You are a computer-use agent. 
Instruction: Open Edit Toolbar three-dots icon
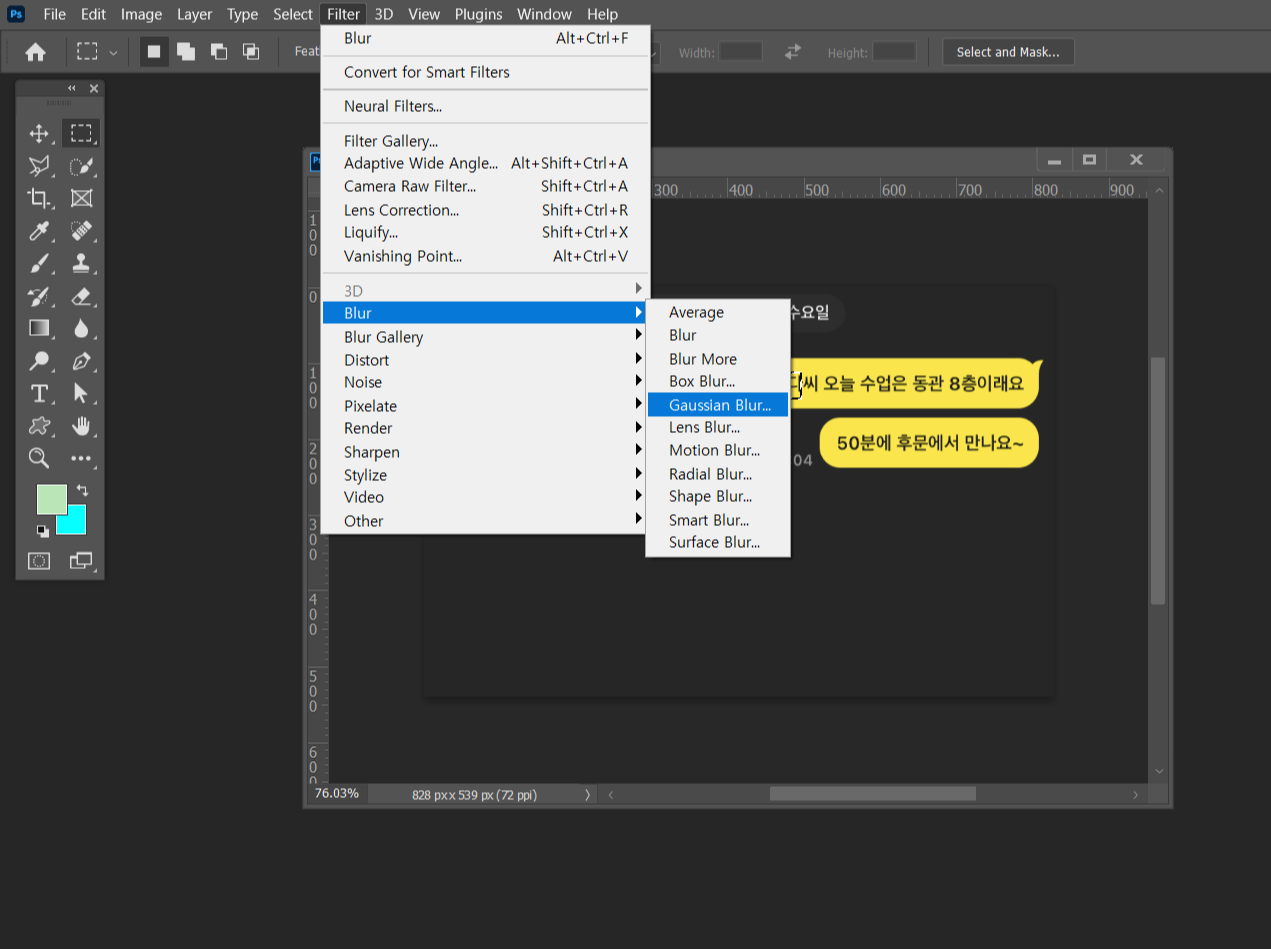click(x=81, y=458)
